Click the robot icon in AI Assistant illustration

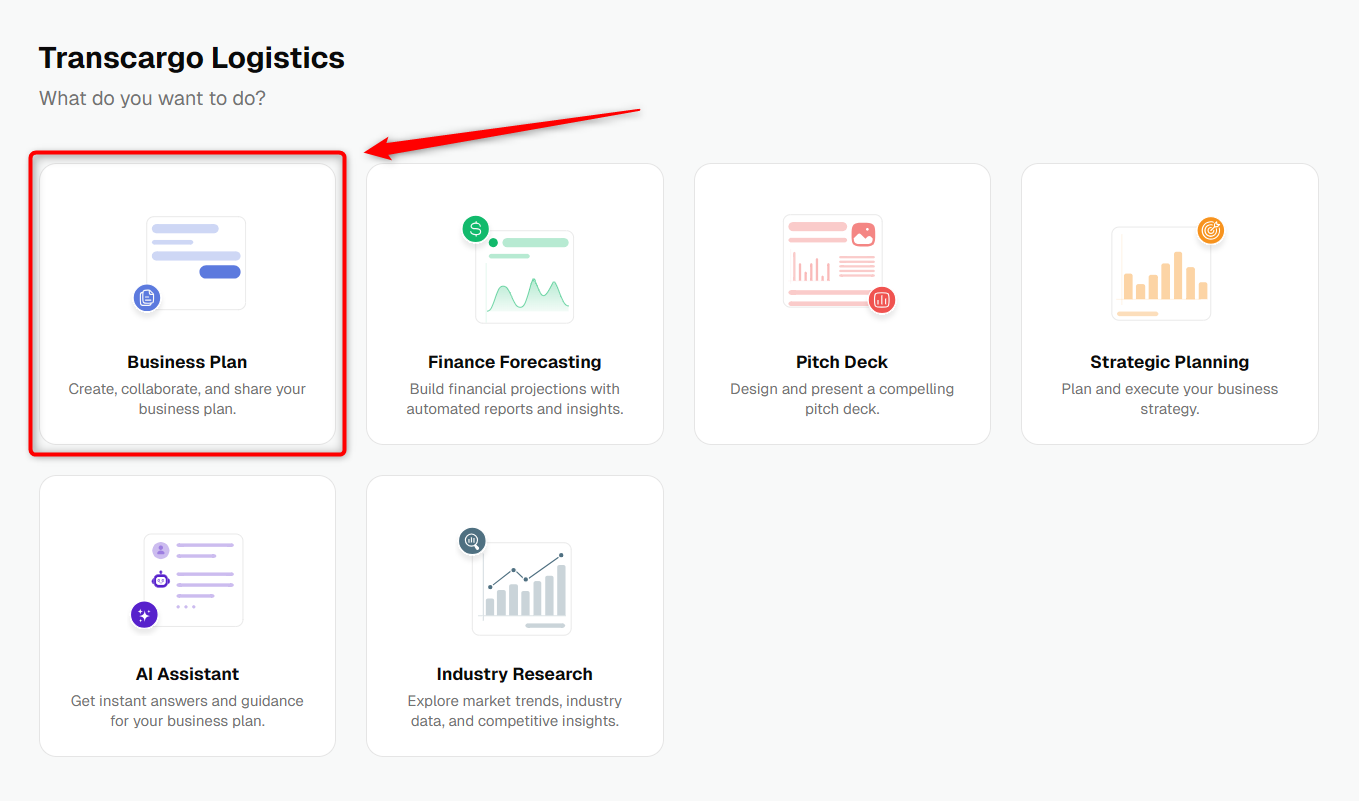click(161, 579)
